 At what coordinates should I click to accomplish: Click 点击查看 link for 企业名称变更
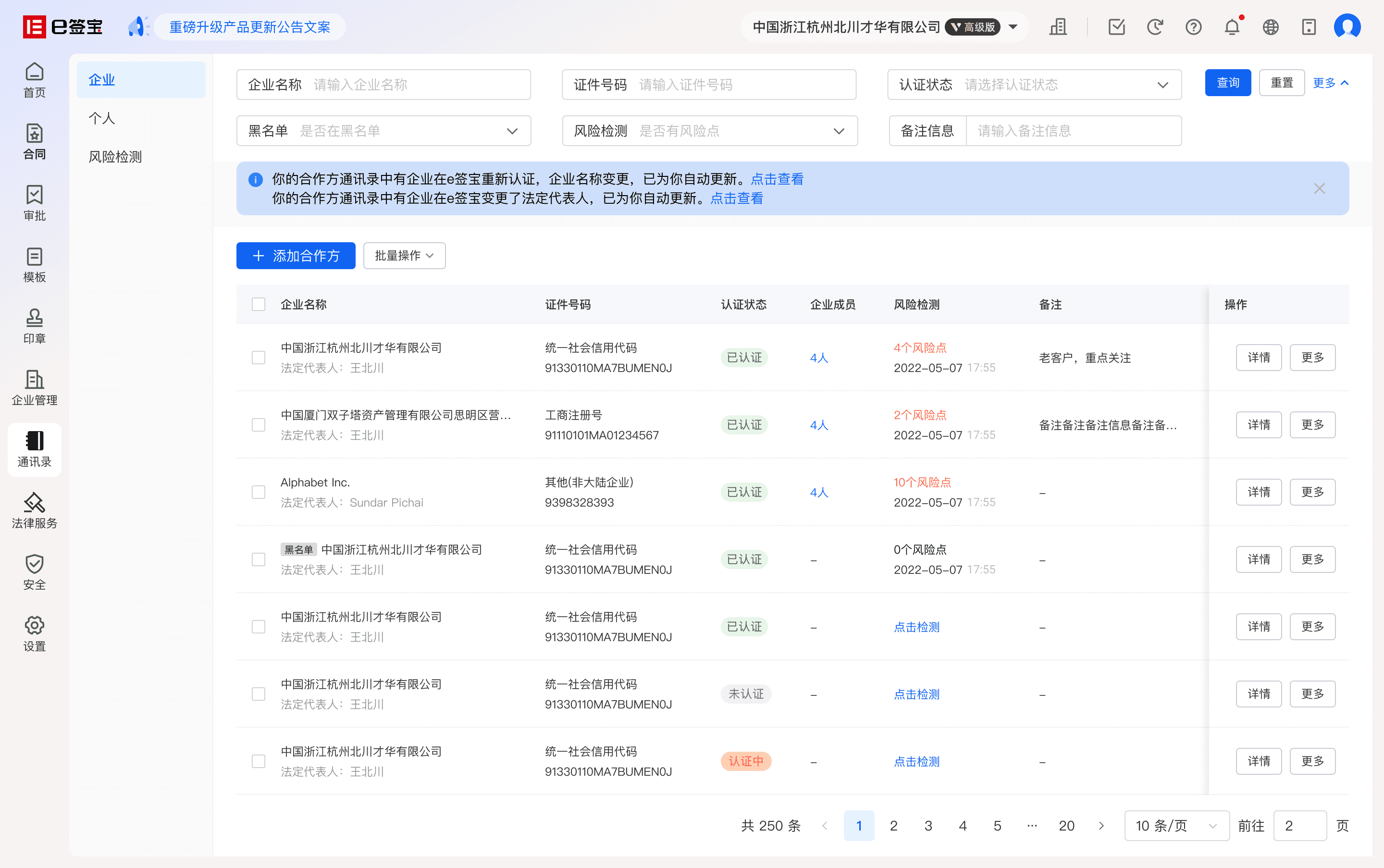[x=777, y=179]
